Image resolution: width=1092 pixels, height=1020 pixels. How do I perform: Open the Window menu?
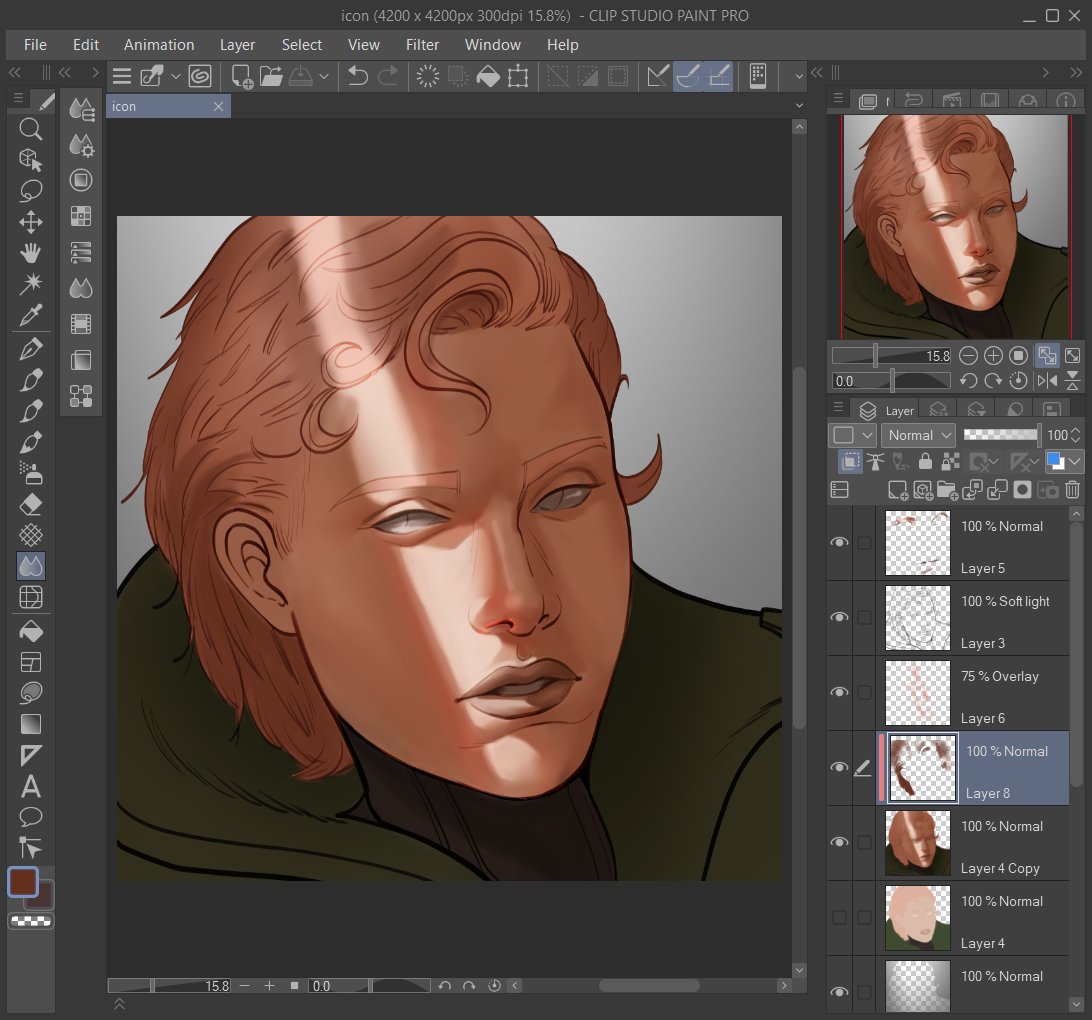(492, 45)
